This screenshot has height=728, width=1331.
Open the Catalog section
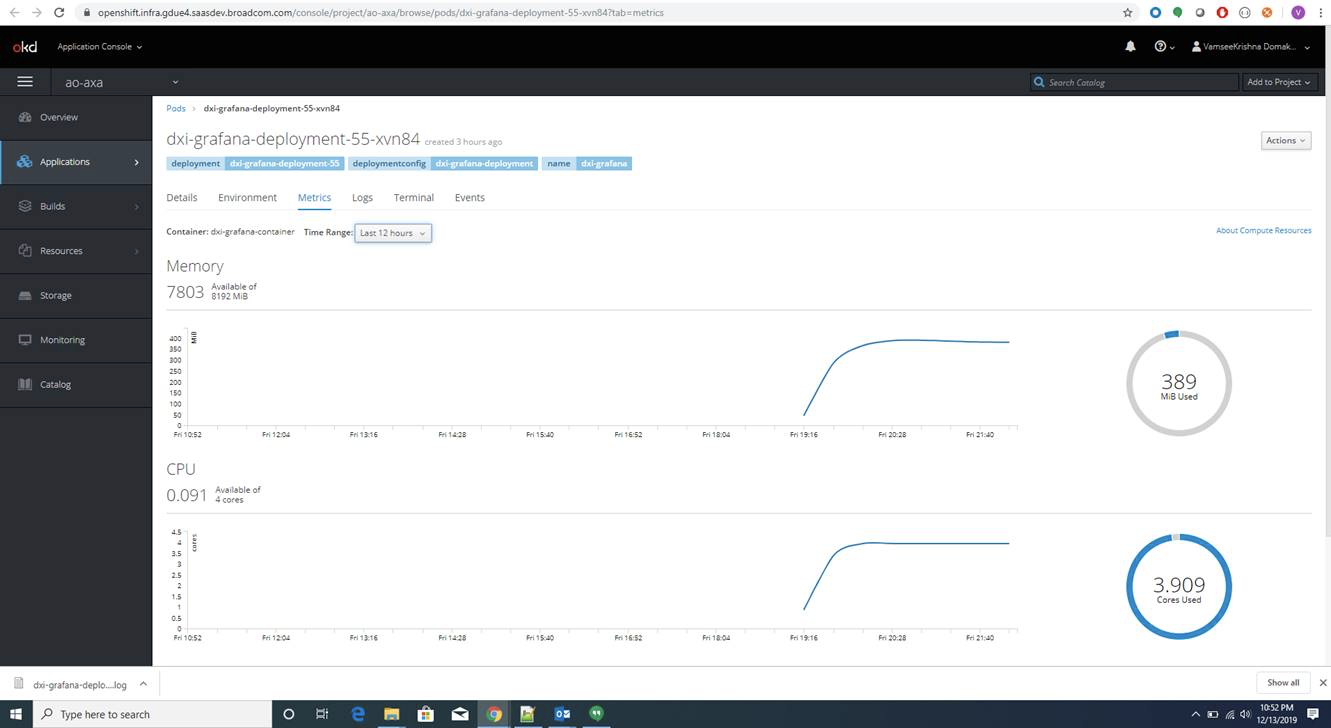click(x=60, y=384)
